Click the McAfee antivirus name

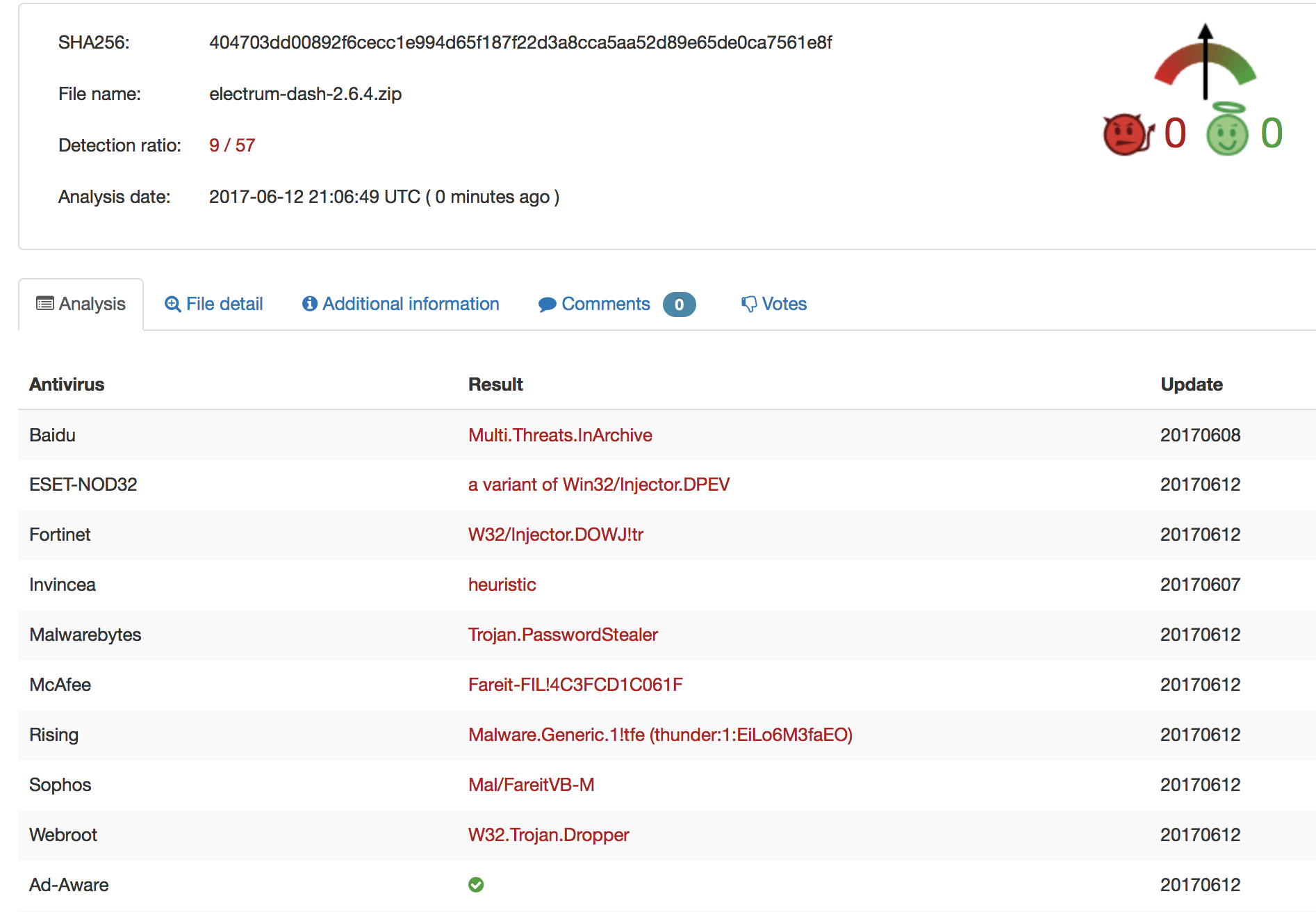pyautogui.click(x=60, y=685)
